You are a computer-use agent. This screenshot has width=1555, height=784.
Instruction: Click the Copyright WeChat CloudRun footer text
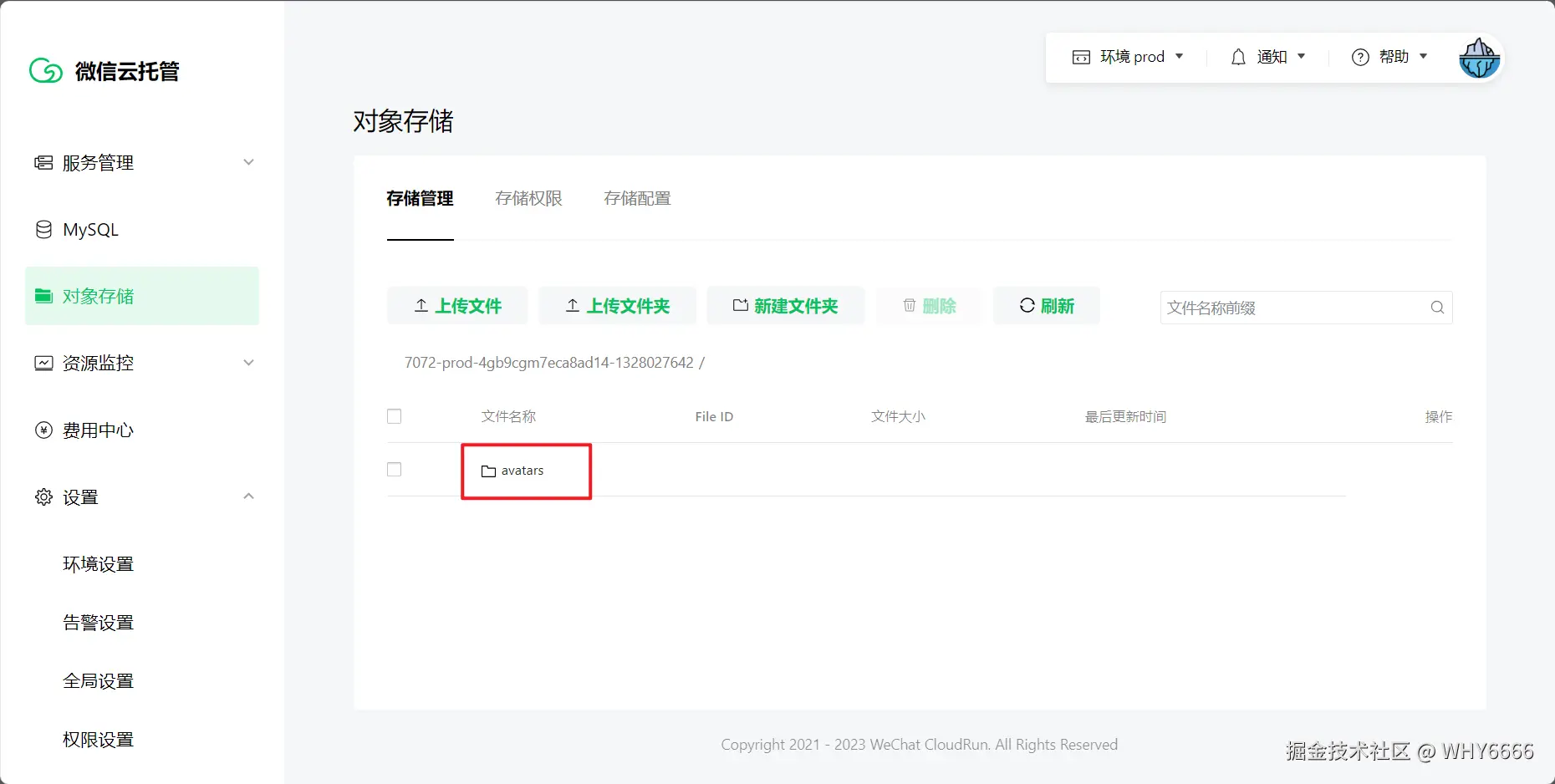920,745
